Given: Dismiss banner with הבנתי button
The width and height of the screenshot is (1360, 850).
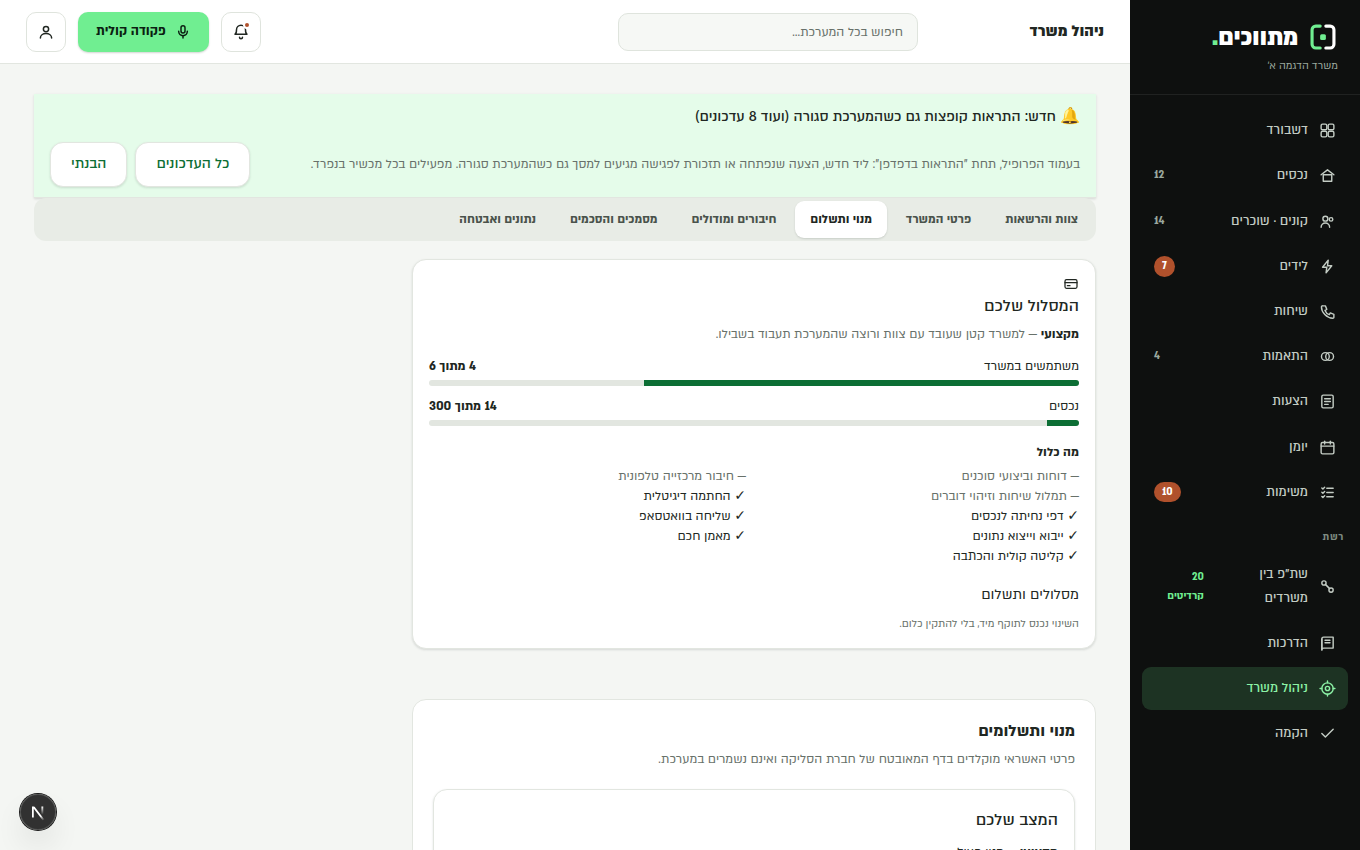Looking at the screenshot, I should (89, 164).
